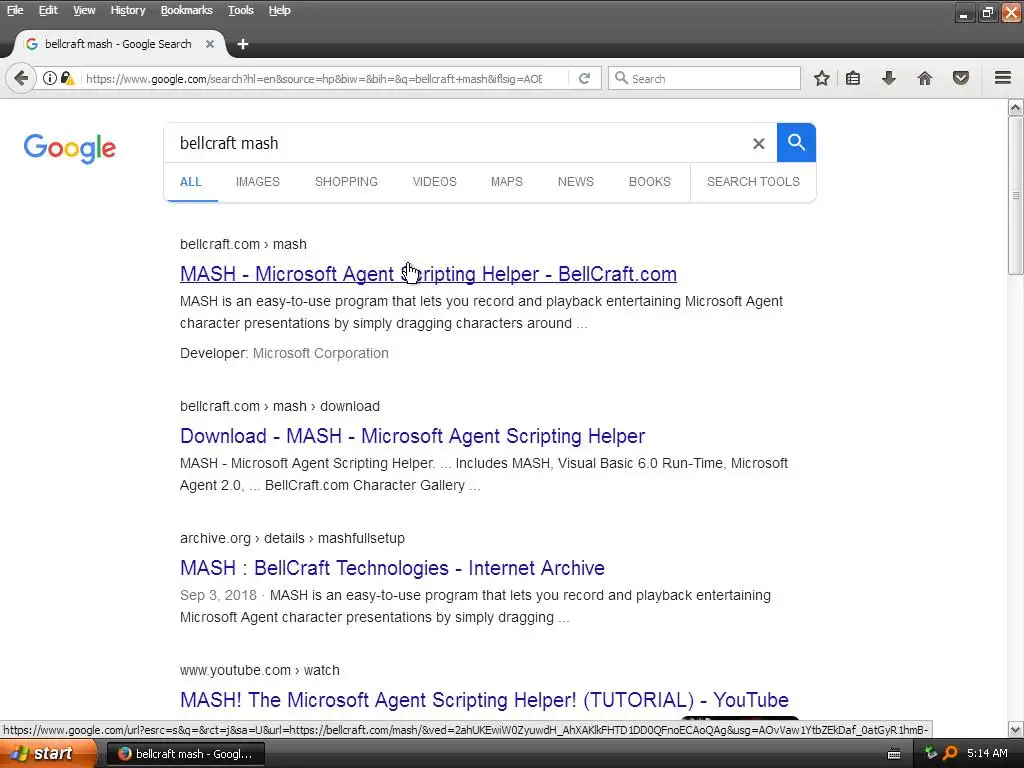Click scrollbar up arrow
The image size is (1024, 768).
(x=1016, y=108)
